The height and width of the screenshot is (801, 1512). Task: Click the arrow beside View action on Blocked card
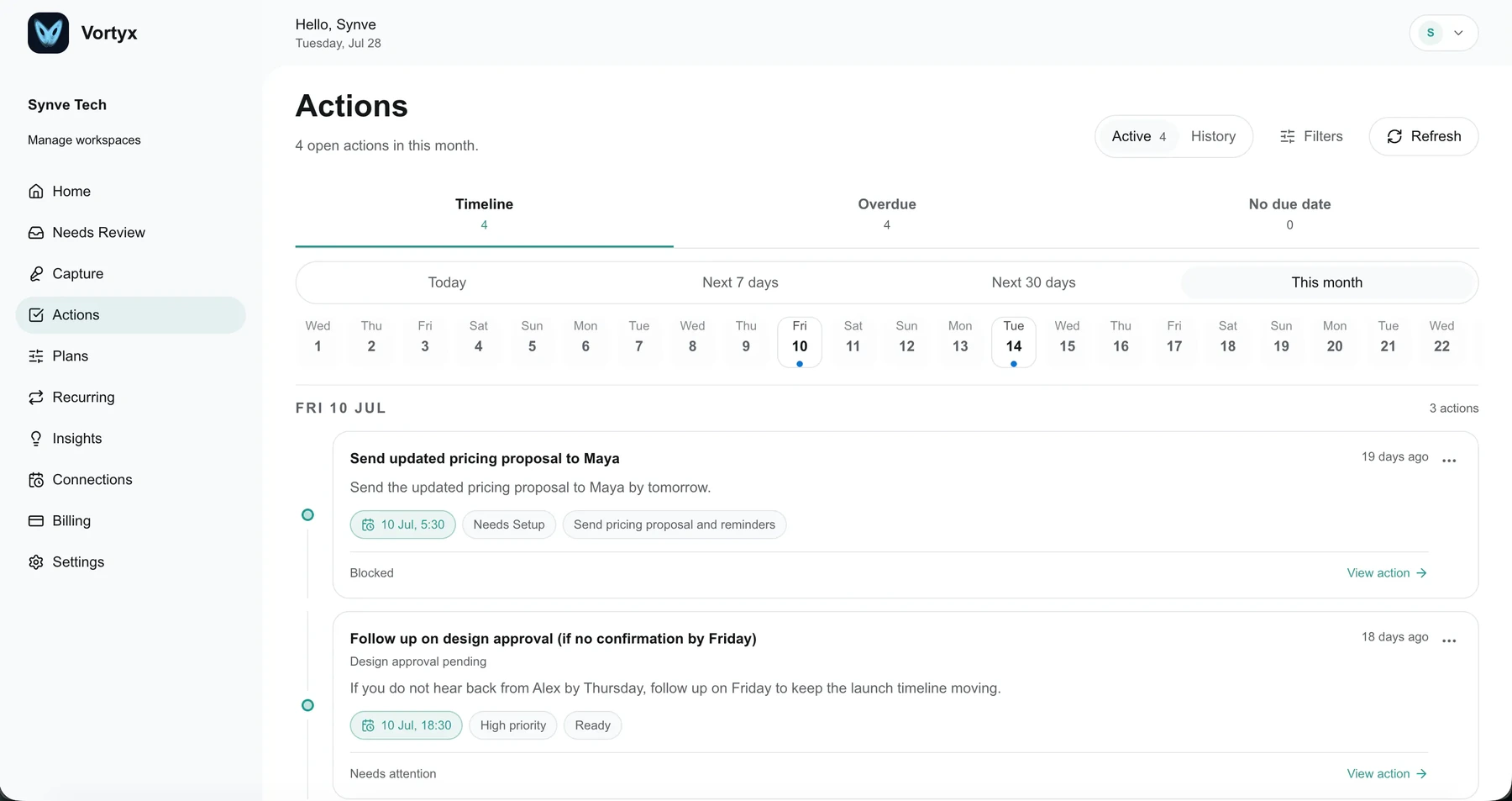pos(1421,573)
